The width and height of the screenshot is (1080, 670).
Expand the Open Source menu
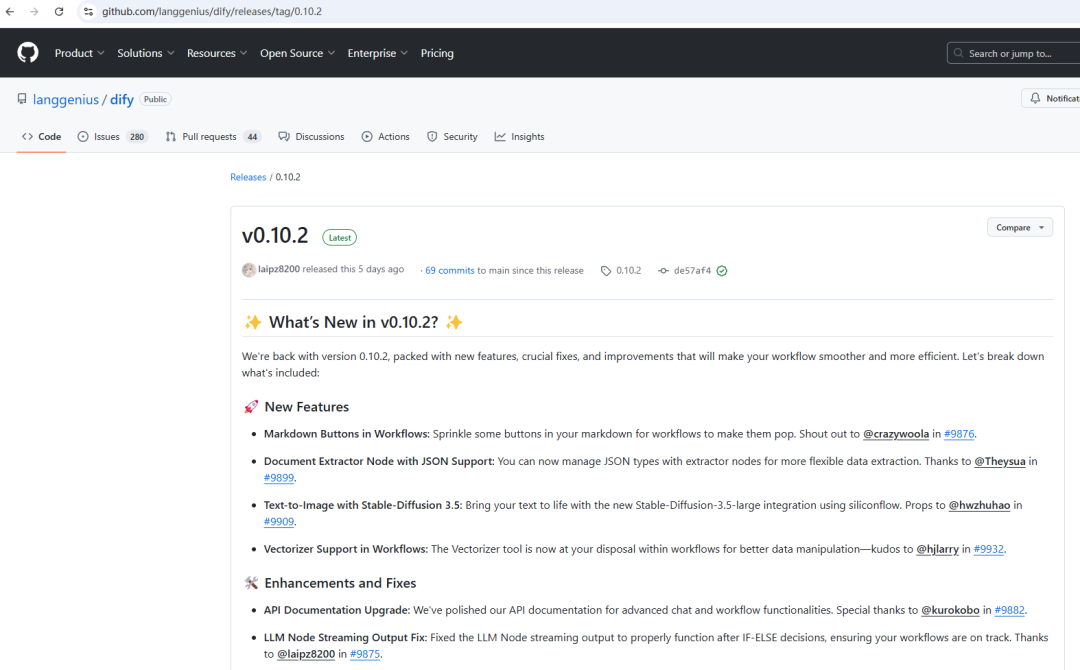tap(297, 53)
